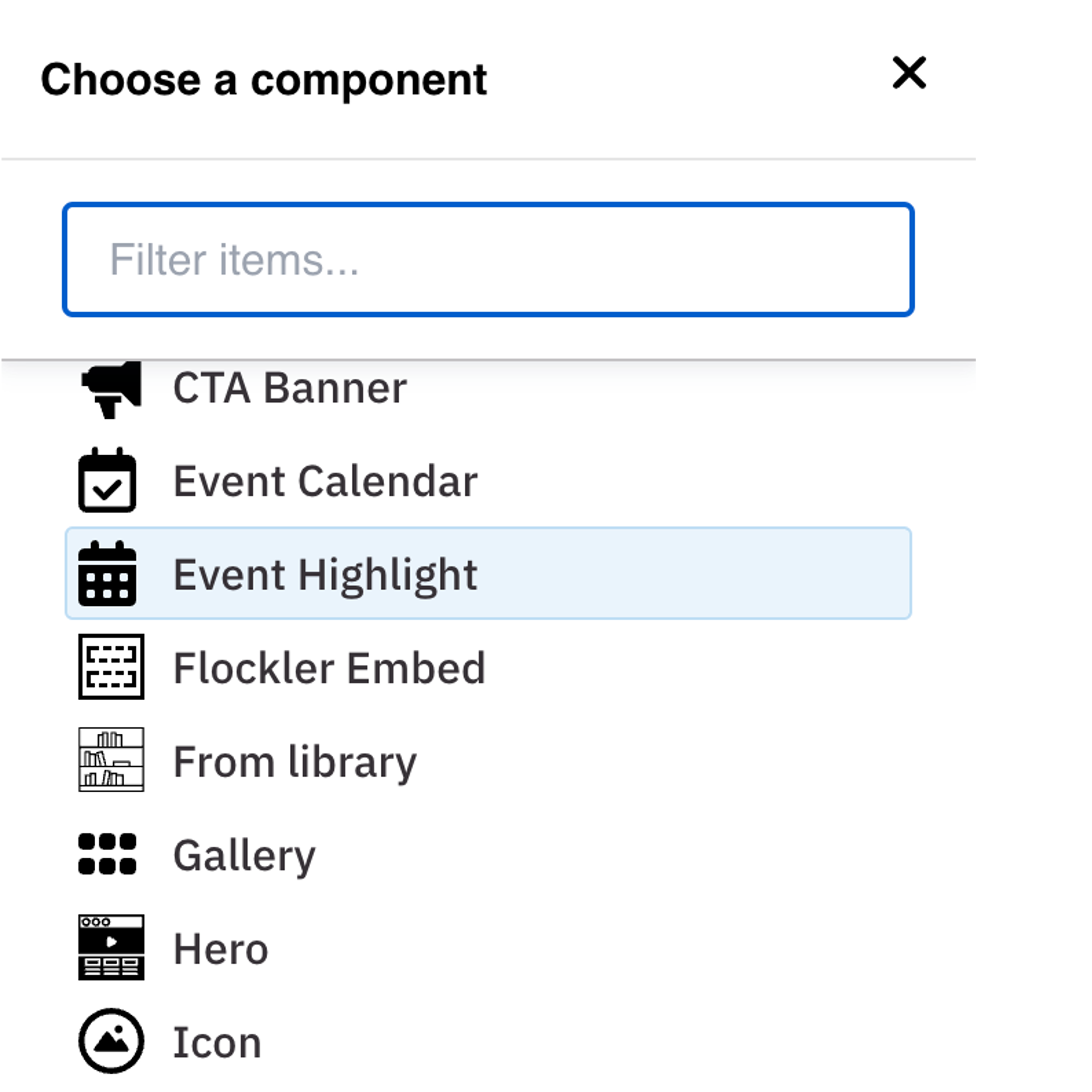Click the Choose a component heading

264,80
